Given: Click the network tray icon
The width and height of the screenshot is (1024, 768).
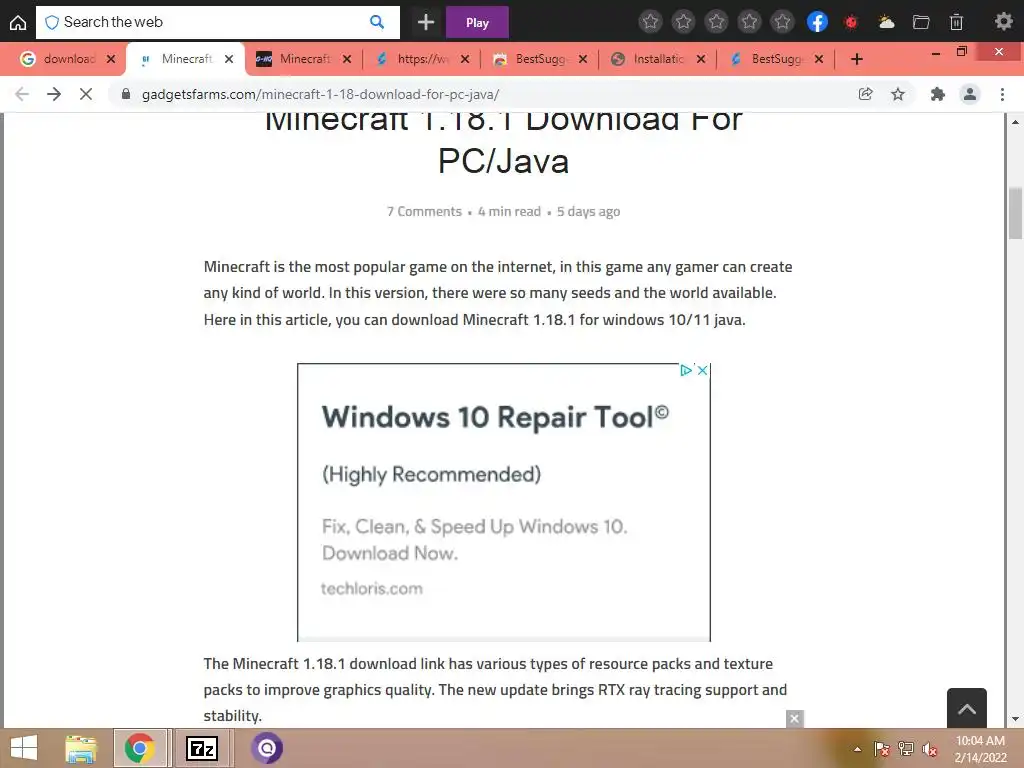Looking at the screenshot, I should point(905,749).
